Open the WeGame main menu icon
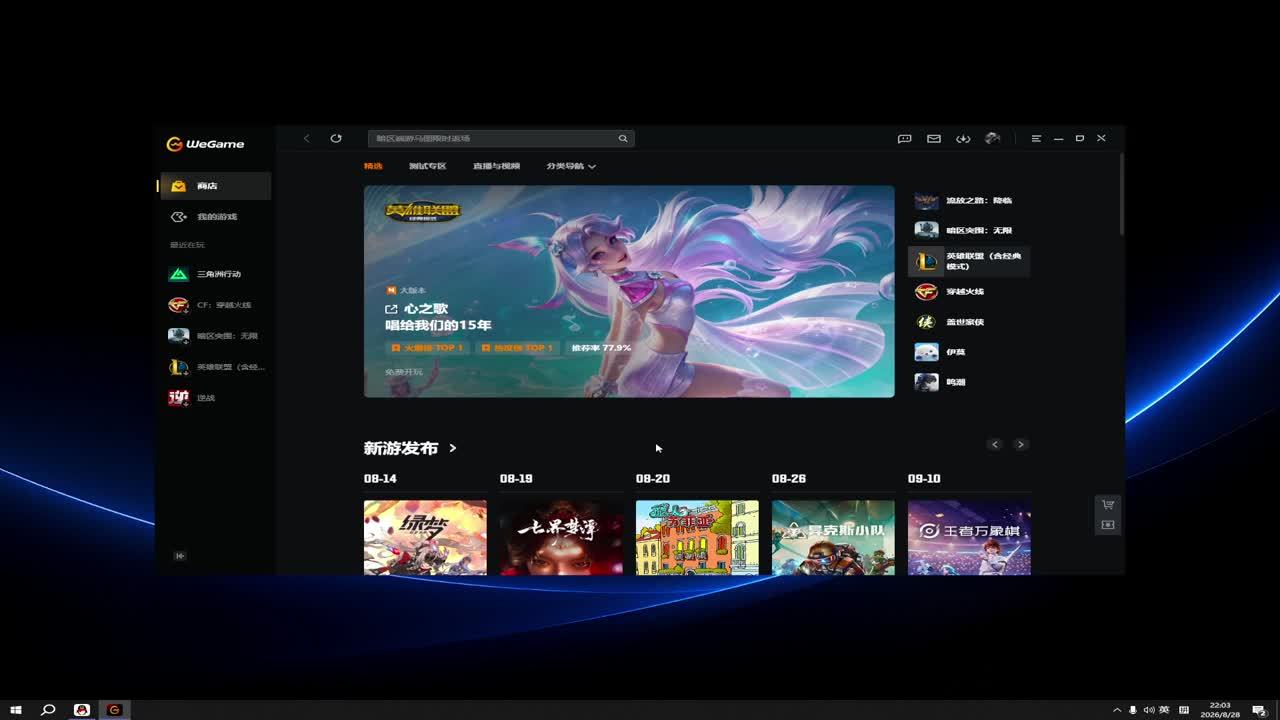The height and width of the screenshot is (720, 1280). click(x=1036, y=138)
